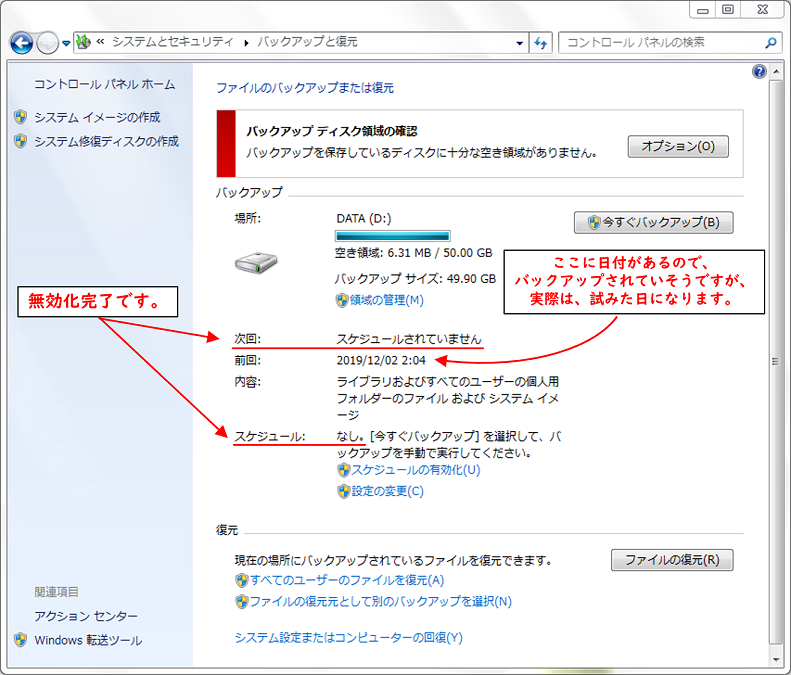The image size is (791, 675).
Task: Click shield icon beside 設定の変更(C)
Action: (x=344, y=491)
